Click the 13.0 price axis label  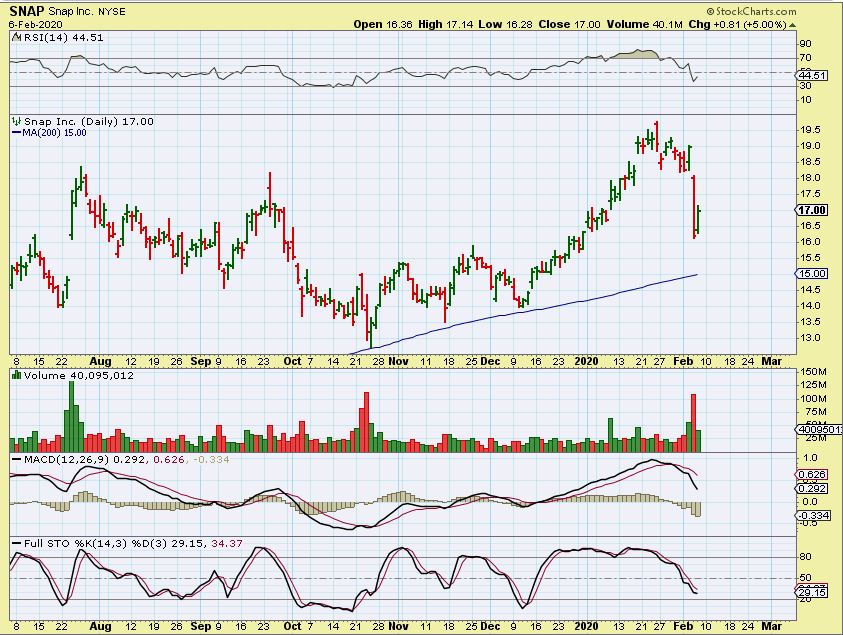[x=810, y=338]
